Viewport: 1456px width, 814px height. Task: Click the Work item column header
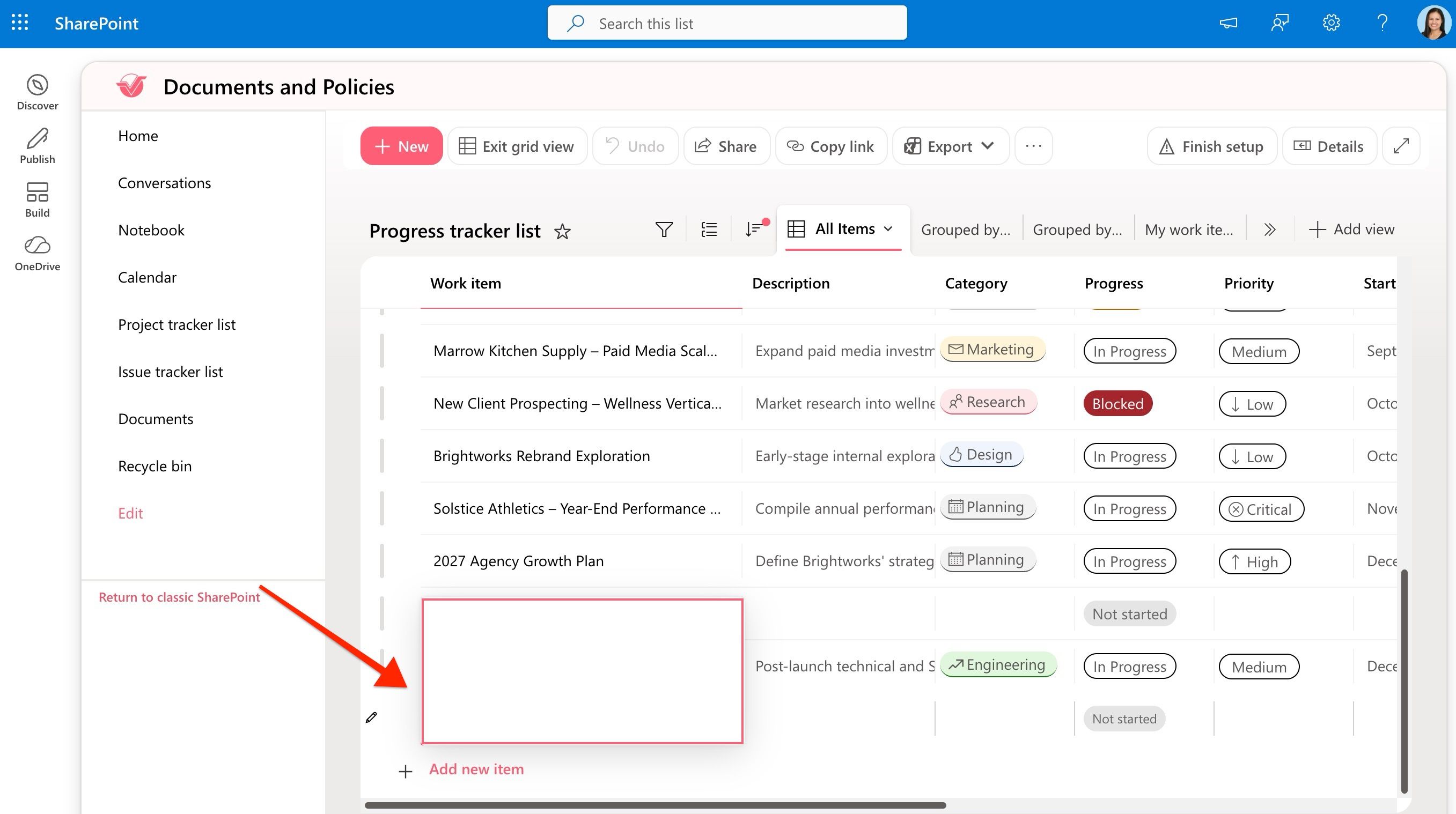point(581,283)
